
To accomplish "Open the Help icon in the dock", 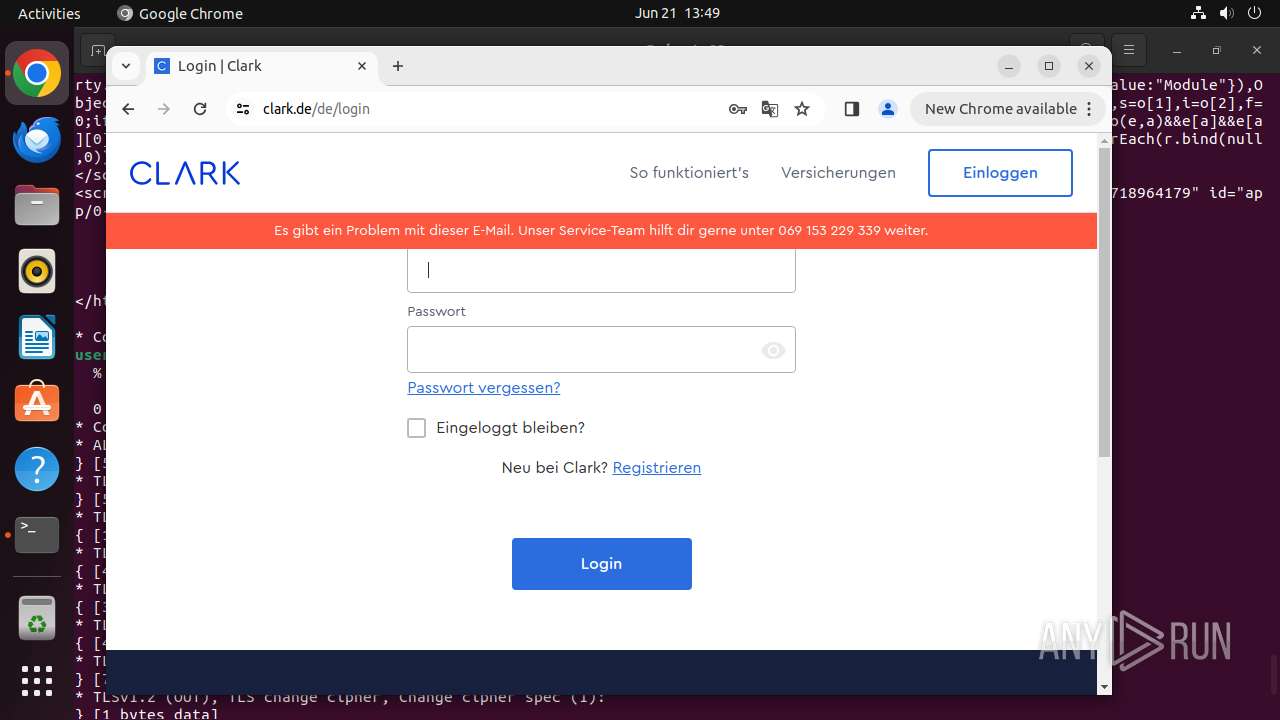I will coord(37,468).
